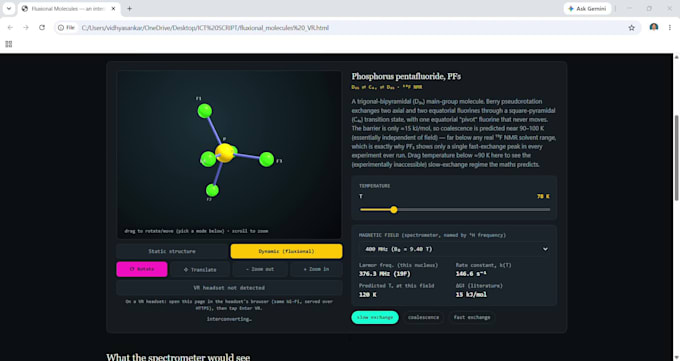Open the tab search dropdown arrow
This screenshot has width=680, height=361.
click(x=9, y=8)
